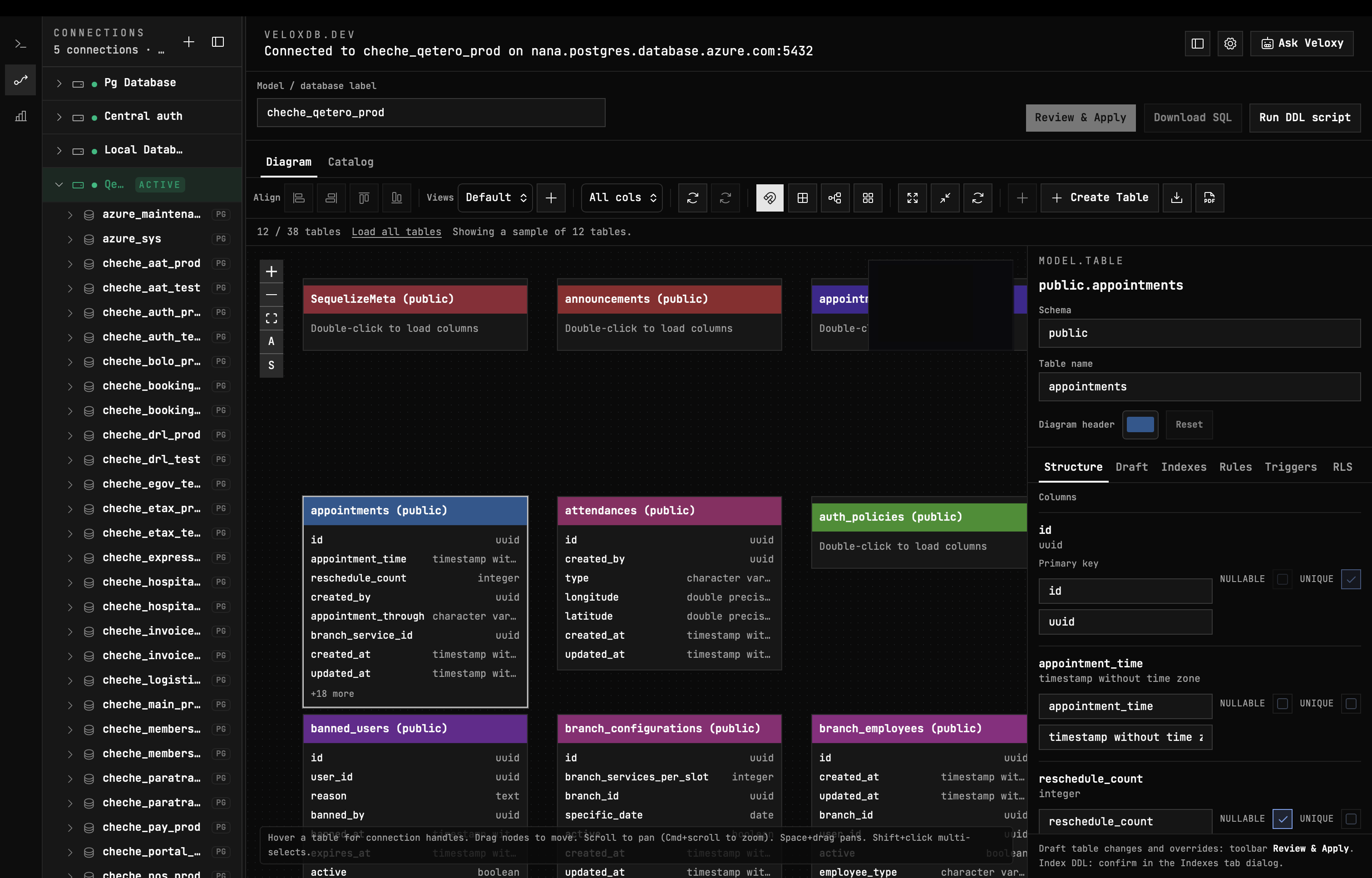Toggle UNIQUE checkbox for reschedule_count column

[1351, 819]
